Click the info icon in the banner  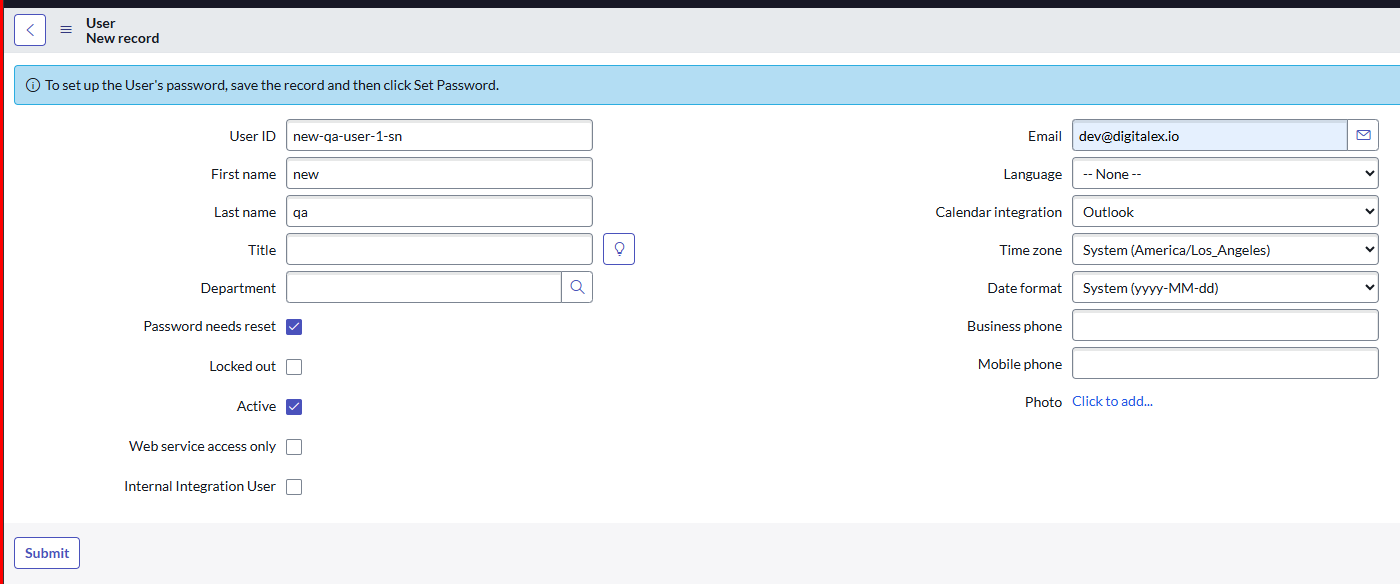(32, 86)
